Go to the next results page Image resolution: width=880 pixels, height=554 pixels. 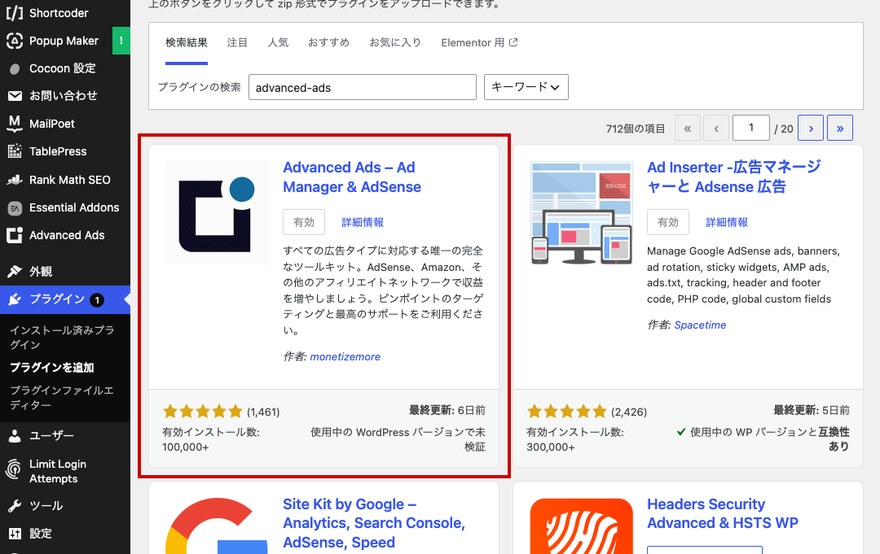(810, 128)
